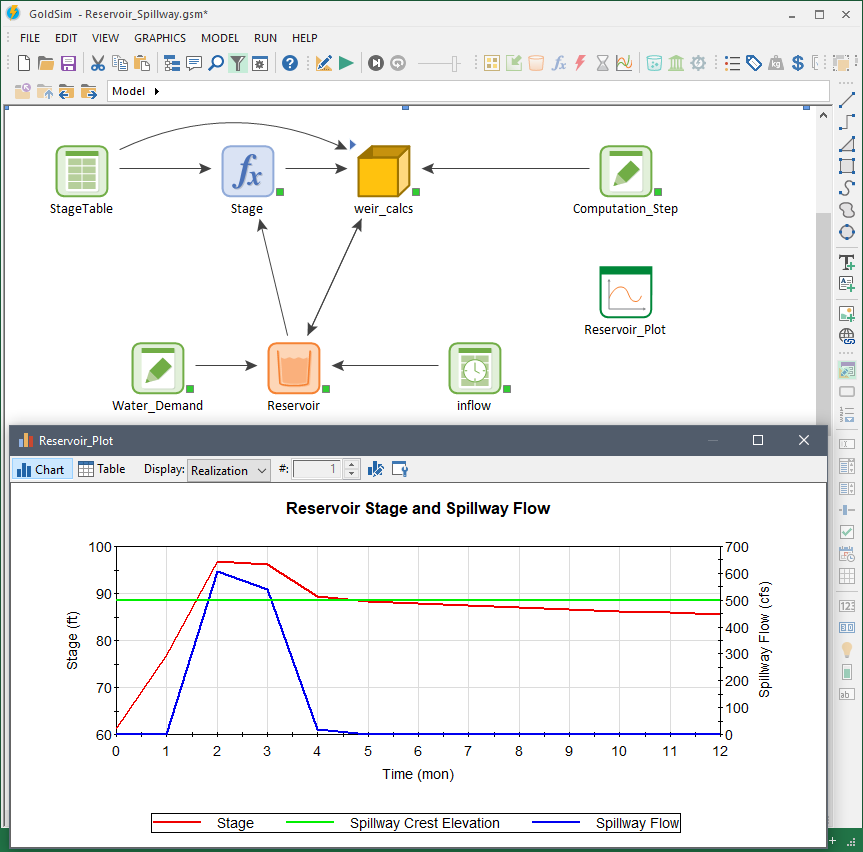Open the RUN menu

pyautogui.click(x=265, y=38)
